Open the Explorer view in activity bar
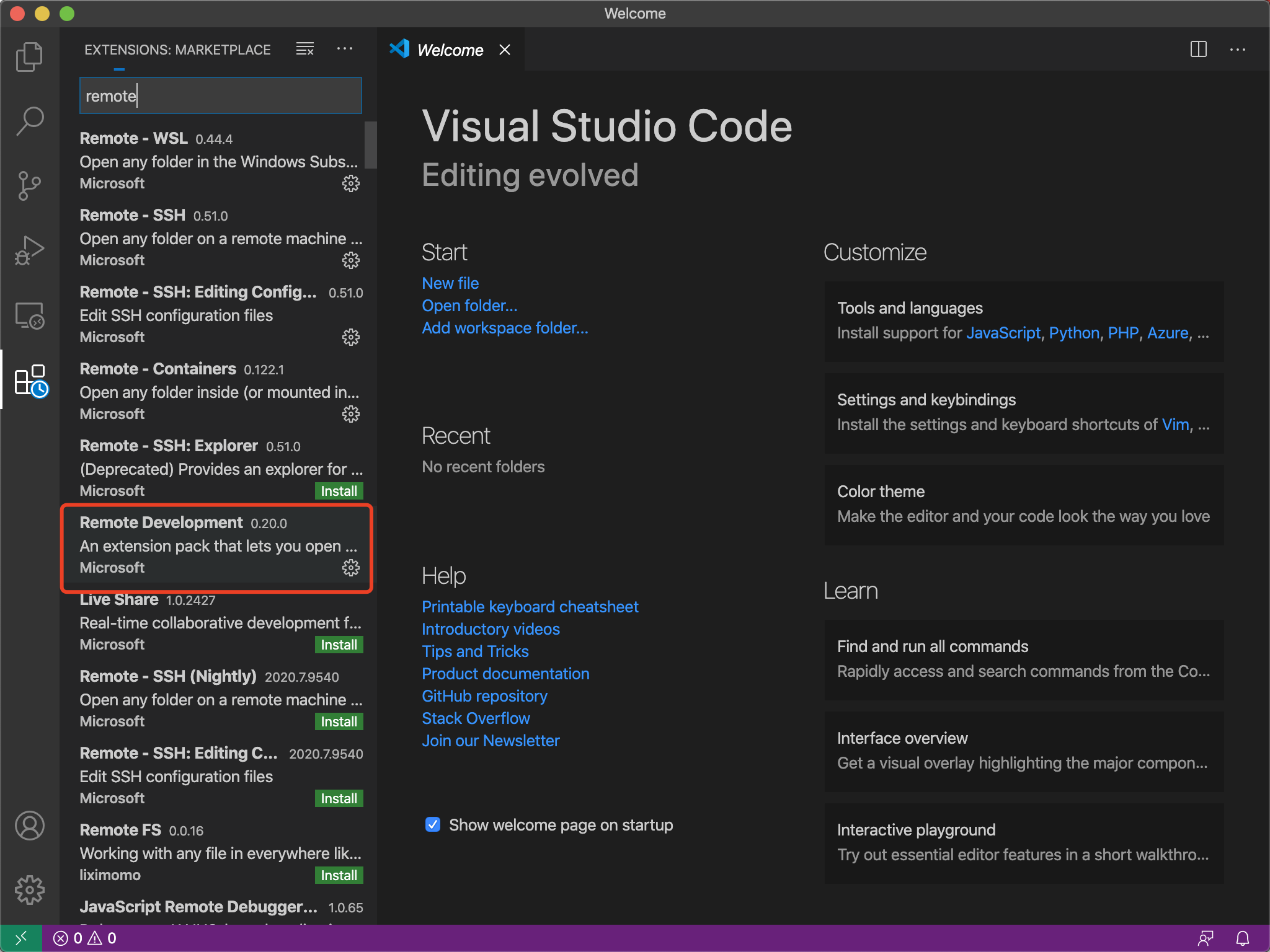Image resolution: width=1270 pixels, height=952 pixels. point(29,56)
